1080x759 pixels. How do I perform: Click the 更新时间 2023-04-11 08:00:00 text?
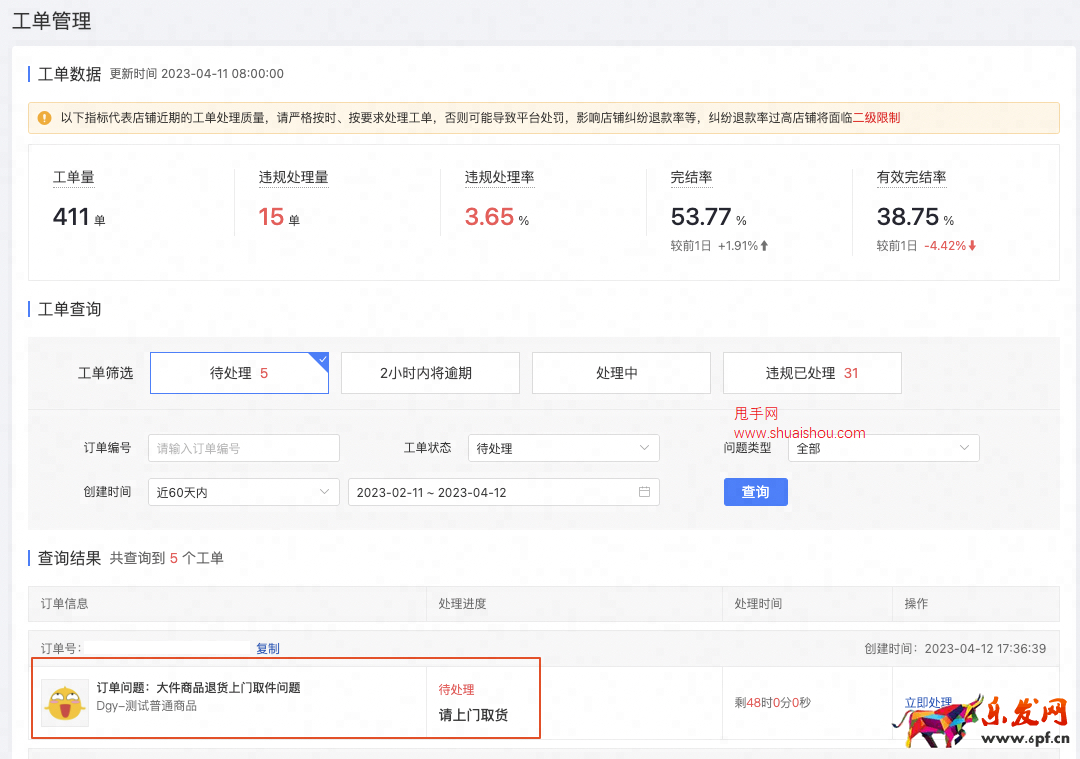196,74
